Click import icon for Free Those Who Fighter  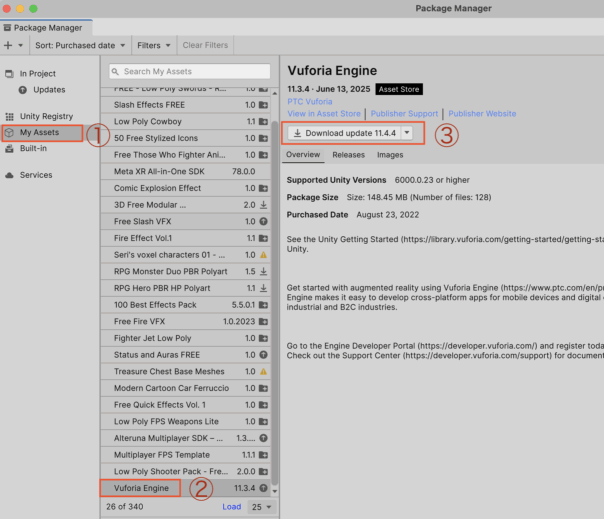(263, 155)
